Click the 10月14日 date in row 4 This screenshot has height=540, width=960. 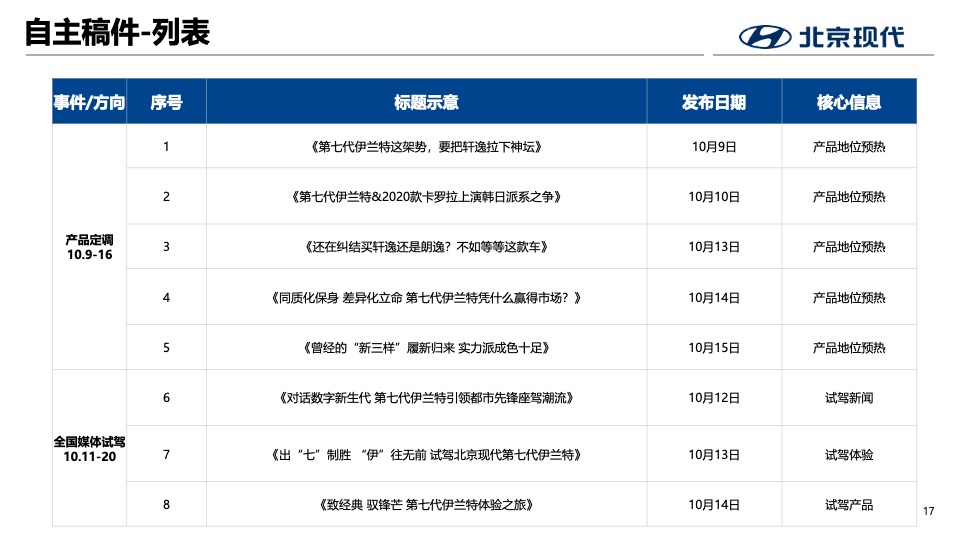coord(714,298)
